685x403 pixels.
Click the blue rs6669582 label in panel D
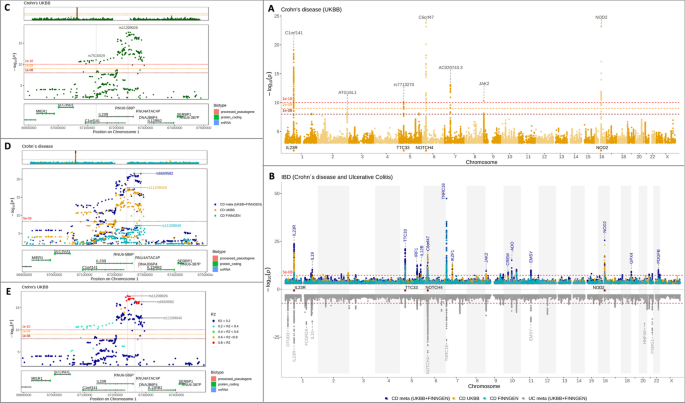click(164, 174)
